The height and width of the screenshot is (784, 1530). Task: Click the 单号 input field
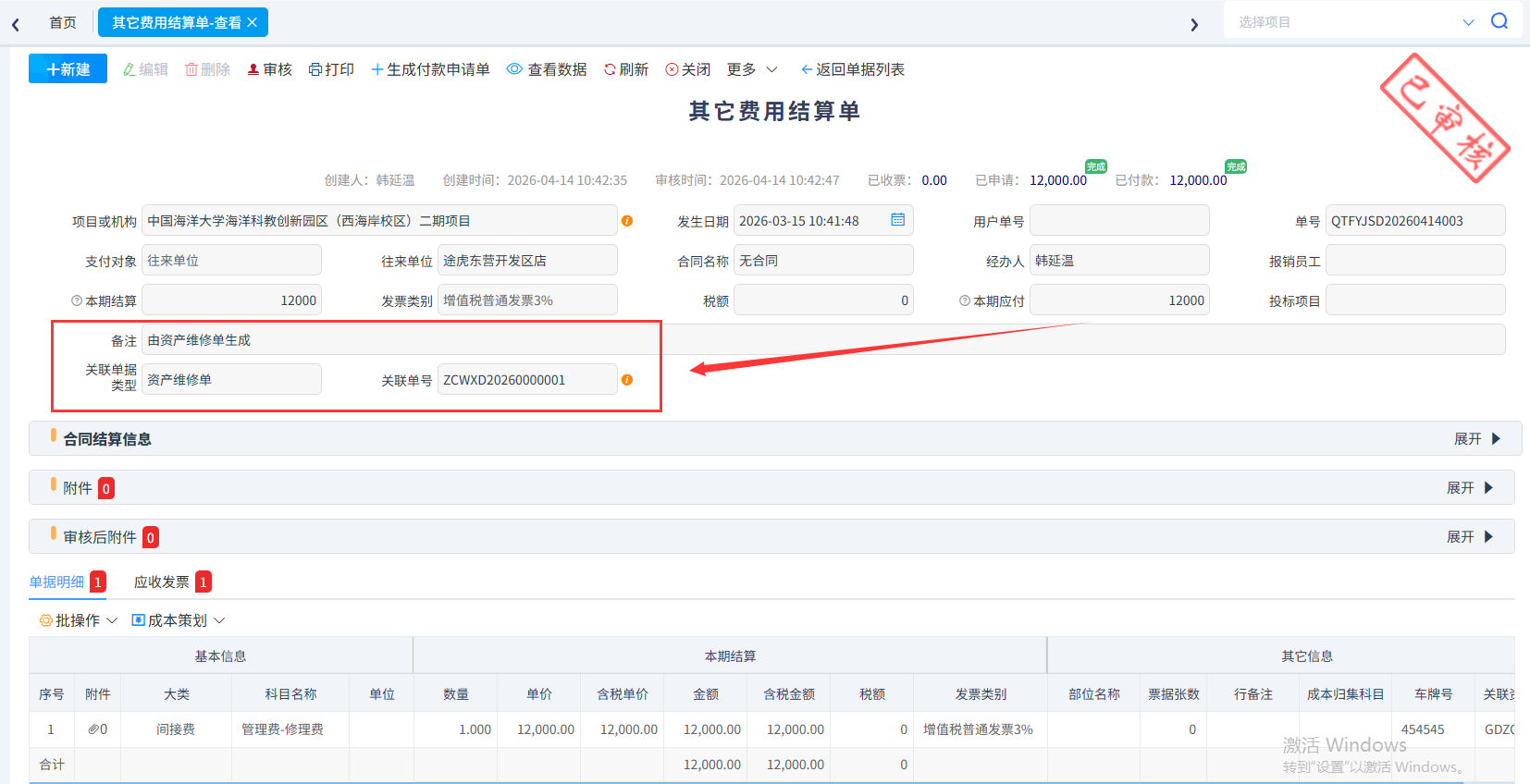(x=1415, y=221)
